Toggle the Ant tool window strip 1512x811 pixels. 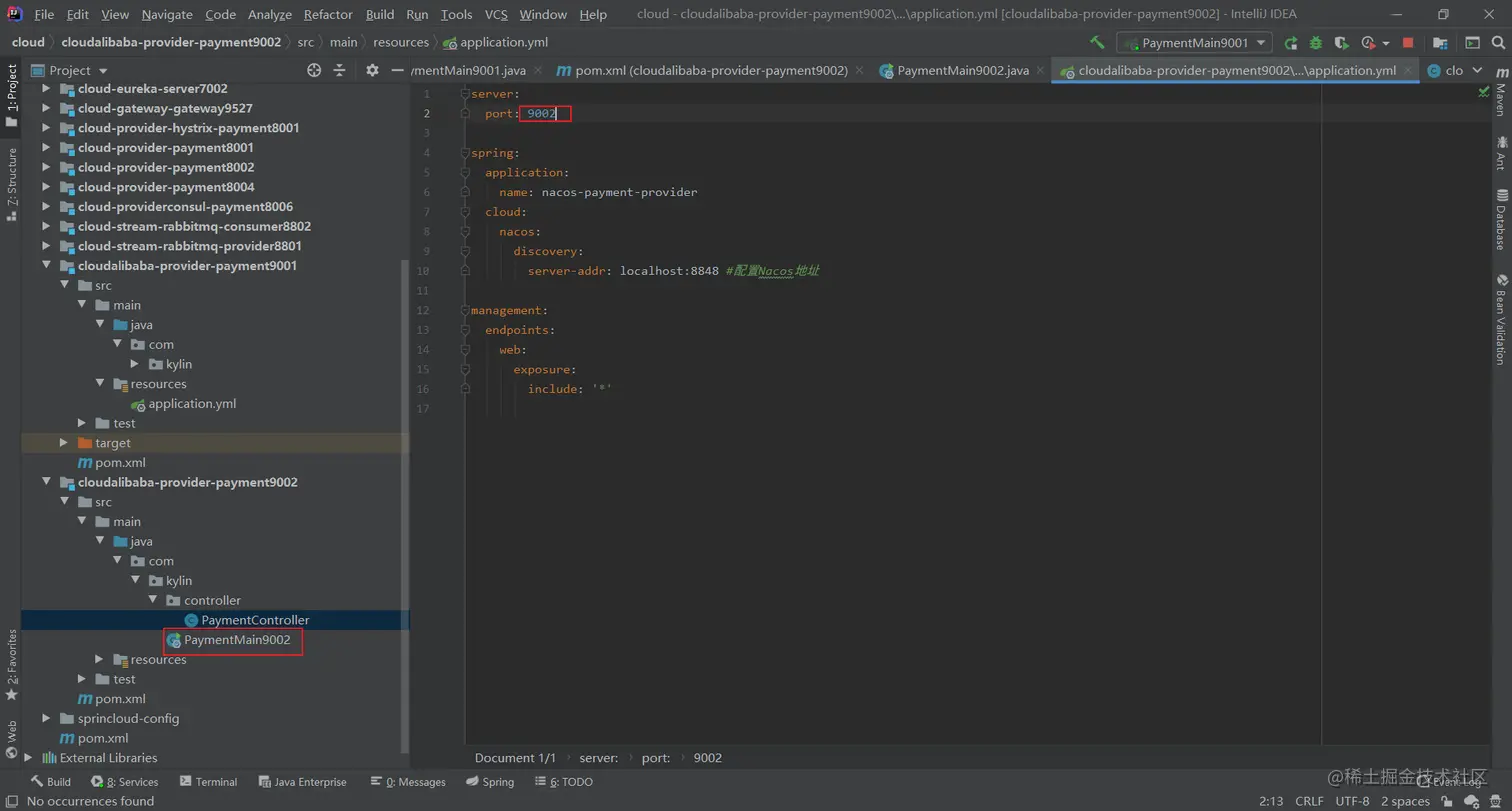coord(1501,153)
